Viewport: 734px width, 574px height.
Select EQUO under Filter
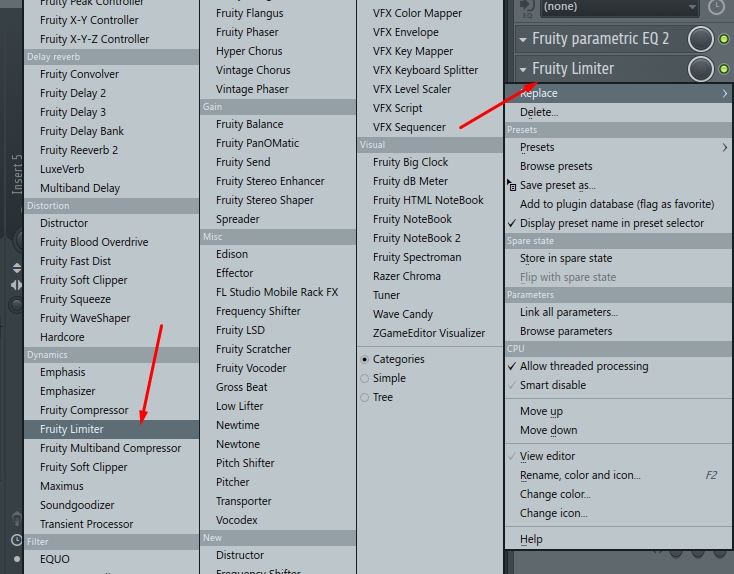tap(111, 559)
